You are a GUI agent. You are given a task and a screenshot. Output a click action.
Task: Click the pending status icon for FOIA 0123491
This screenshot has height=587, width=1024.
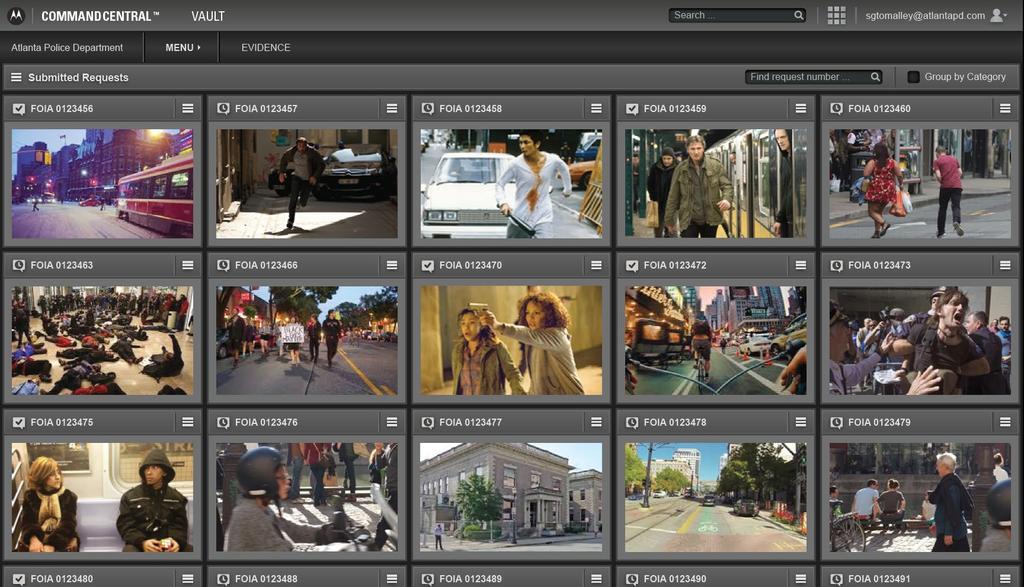click(837, 579)
